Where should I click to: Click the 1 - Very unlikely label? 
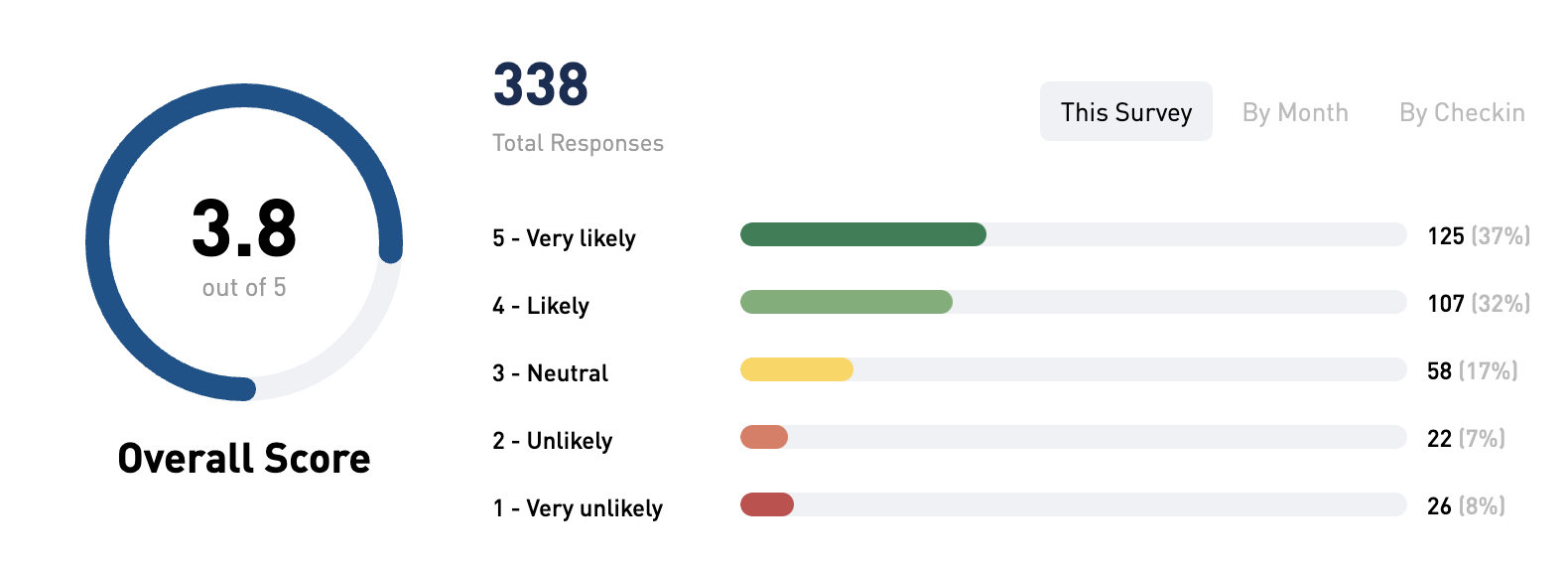(x=578, y=508)
